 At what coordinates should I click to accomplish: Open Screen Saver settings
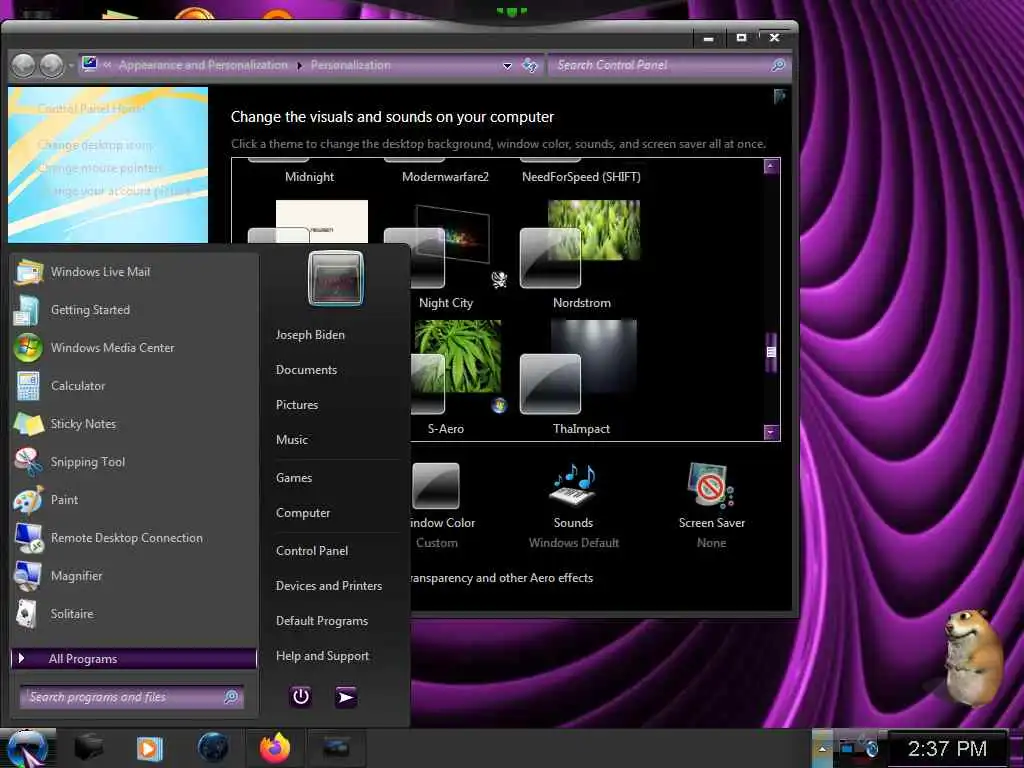711,505
